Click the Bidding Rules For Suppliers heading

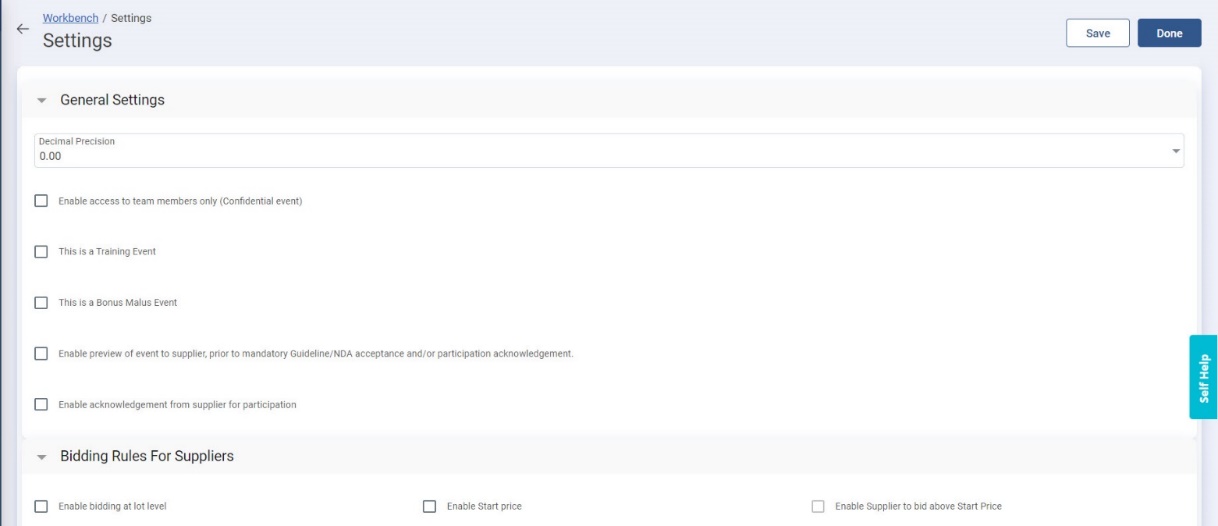pos(147,456)
